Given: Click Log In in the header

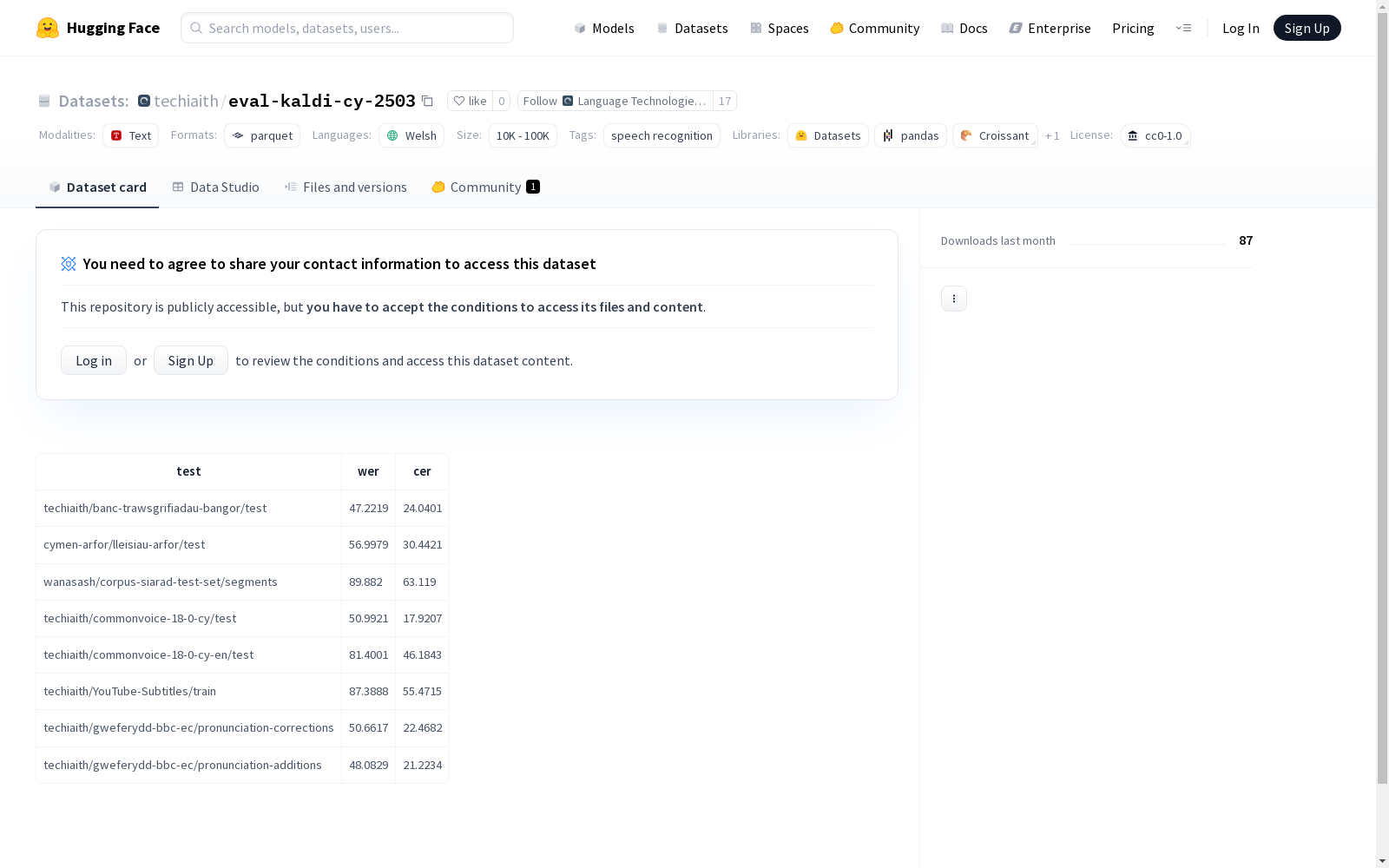Looking at the screenshot, I should click(x=1241, y=28).
